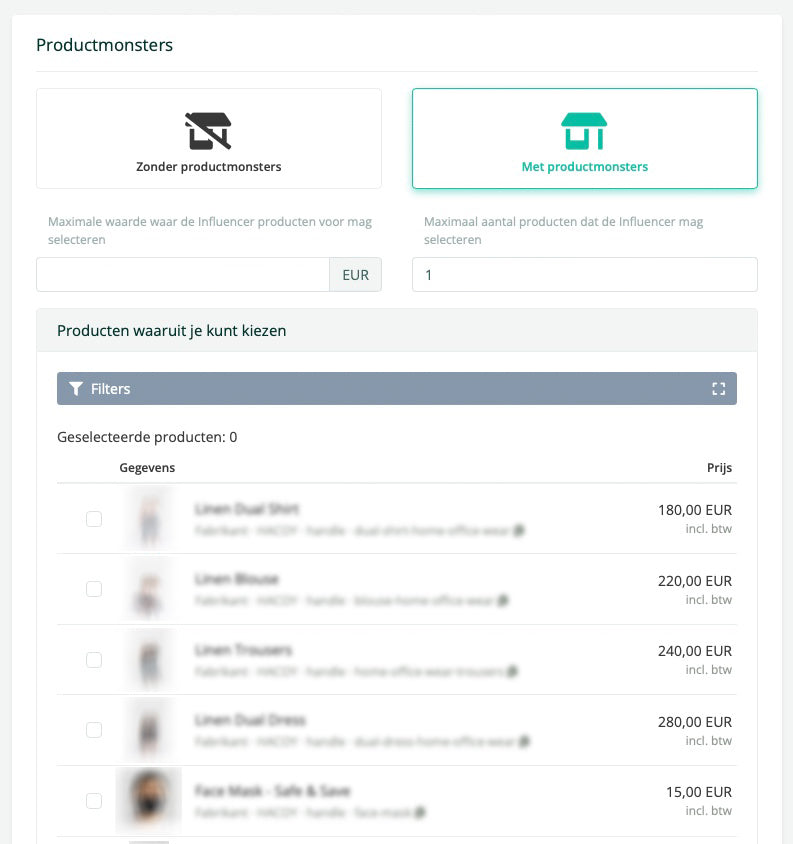This screenshot has width=793, height=844.
Task: Click the maximum product count field
Action: click(584, 275)
